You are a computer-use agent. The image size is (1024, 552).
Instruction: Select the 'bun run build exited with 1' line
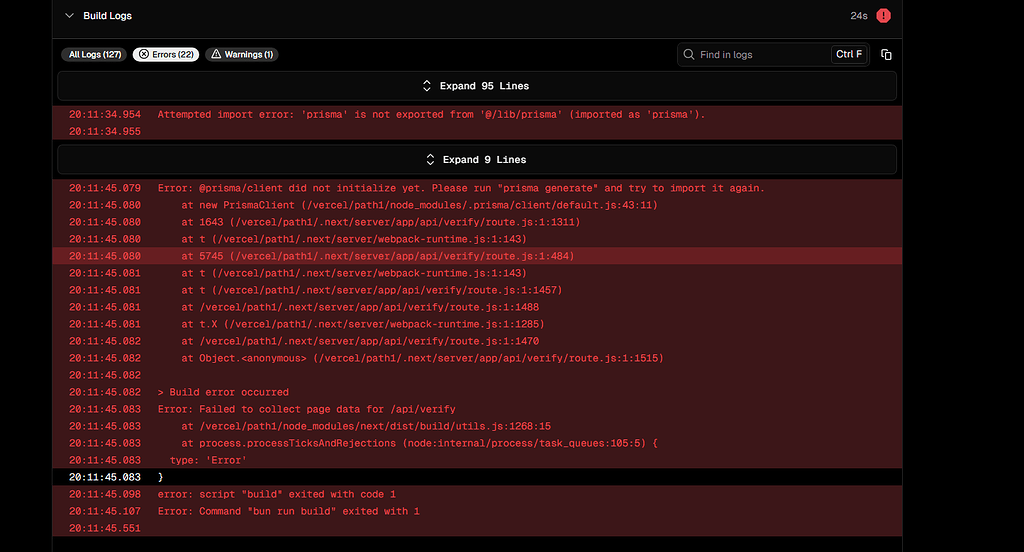[288, 511]
